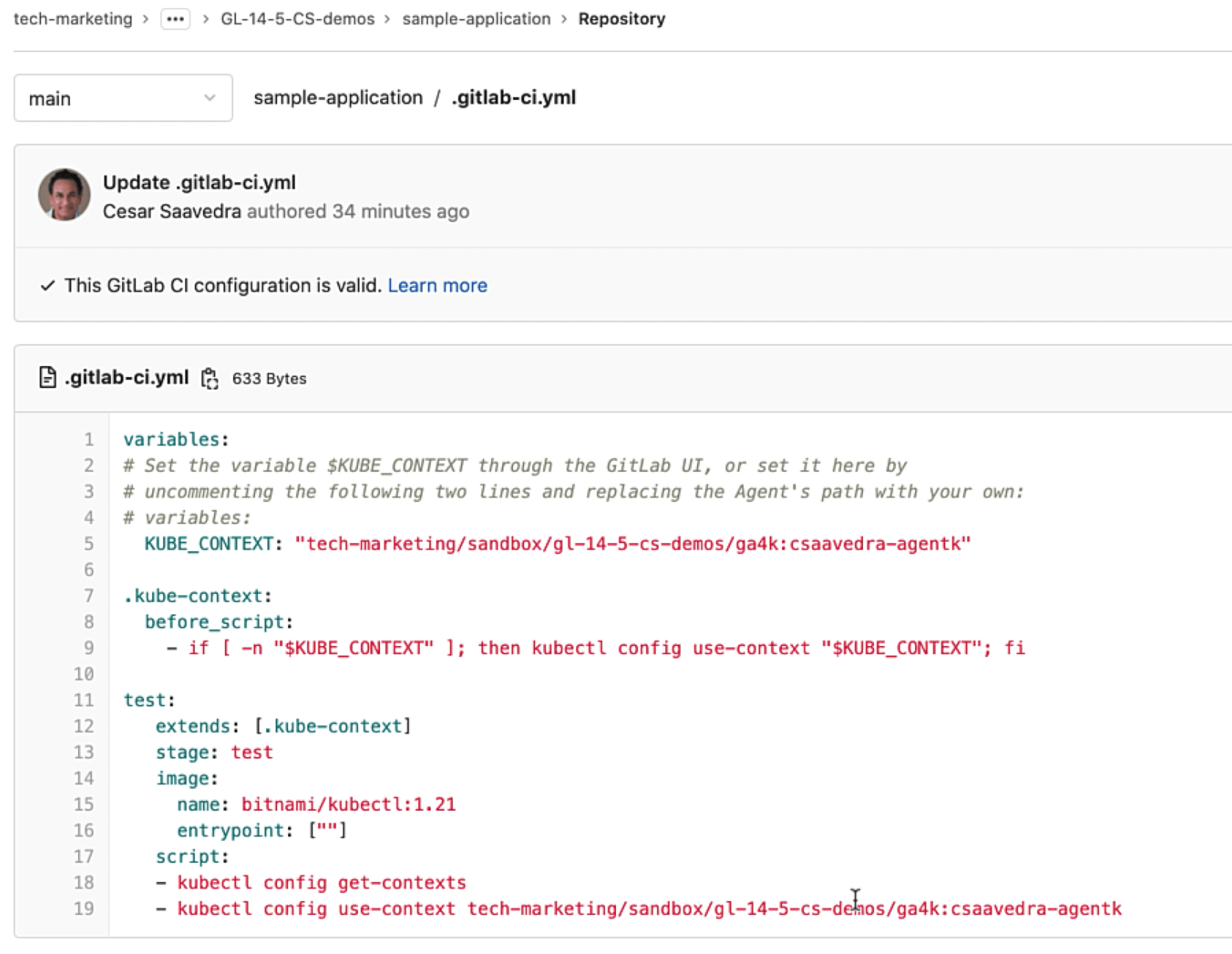1232x954 pixels.
Task: Click the document icon beside 633 Bytes
Action: [x=46, y=378]
